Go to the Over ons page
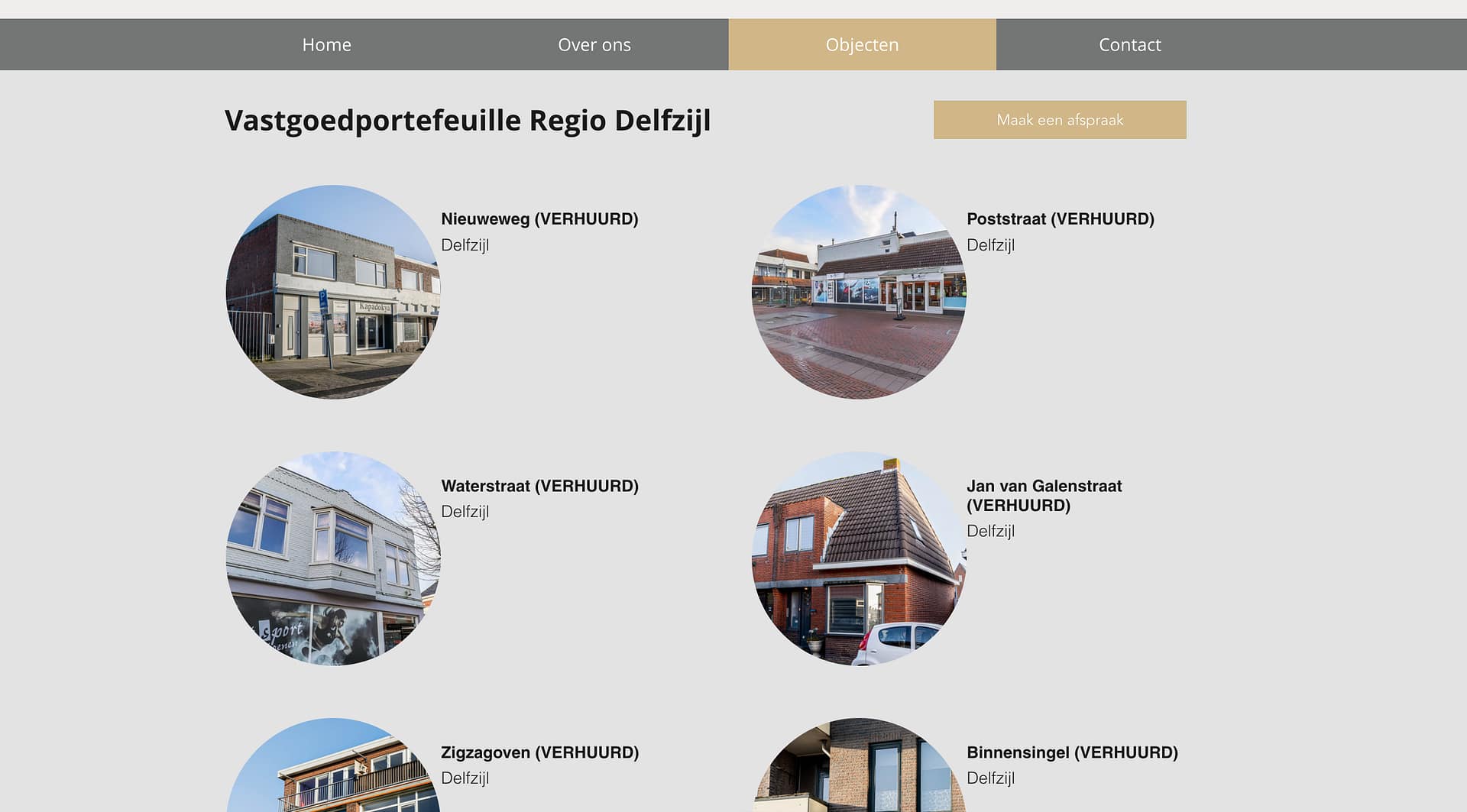1467x812 pixels. (594, 44)
